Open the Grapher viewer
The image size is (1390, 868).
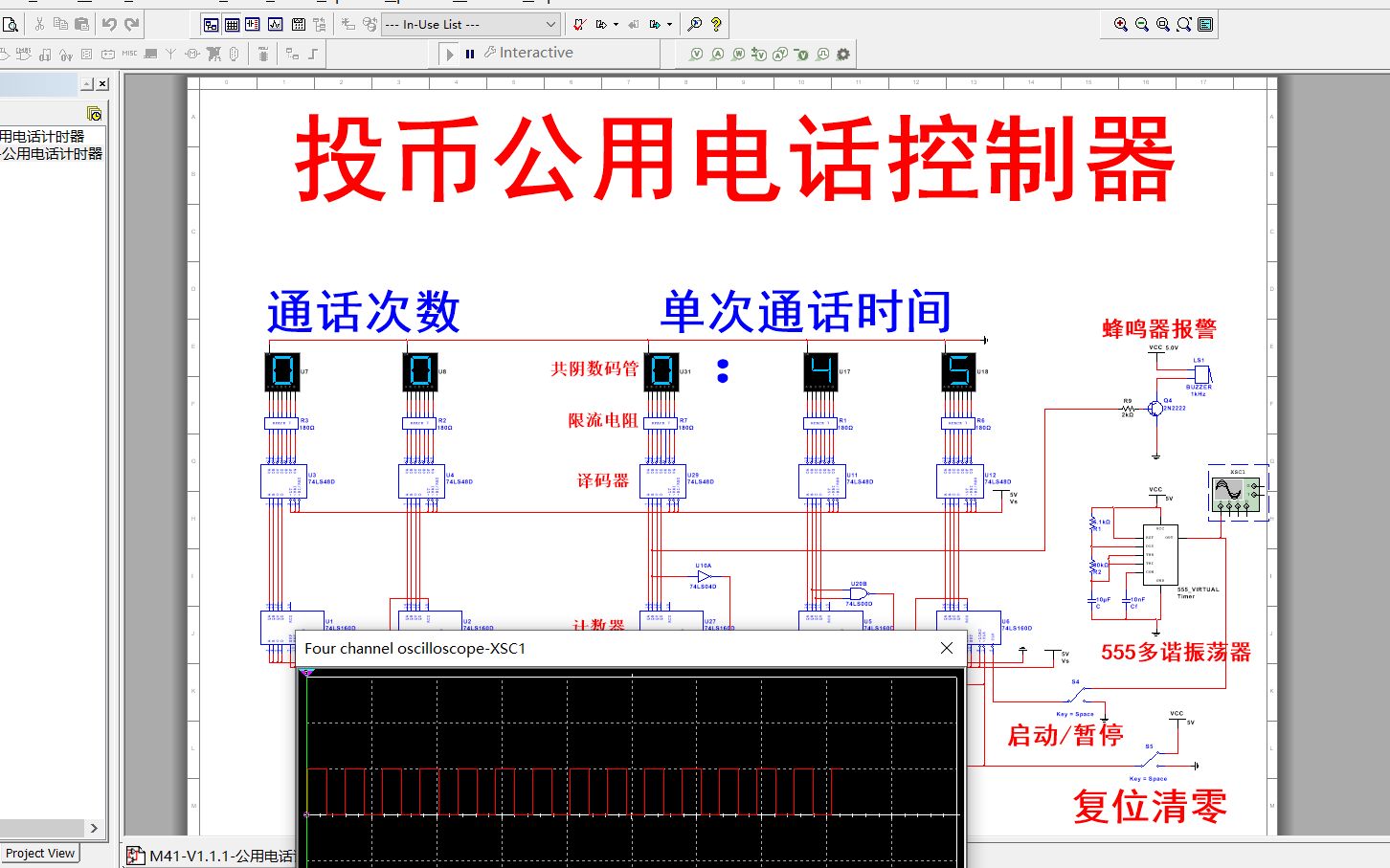point(275,24)
